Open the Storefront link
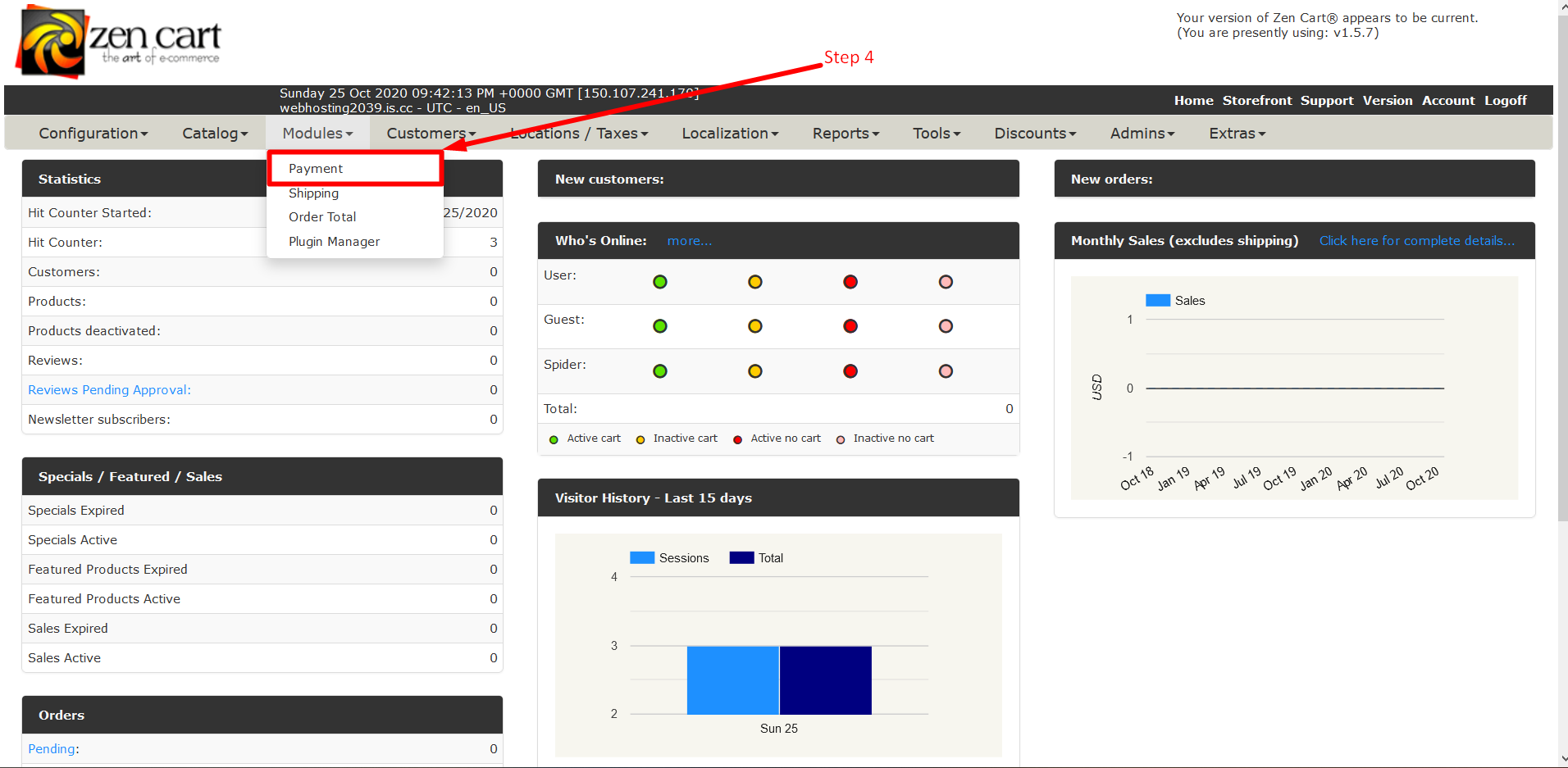The image size is (1568, 768). pos(1257,101)
